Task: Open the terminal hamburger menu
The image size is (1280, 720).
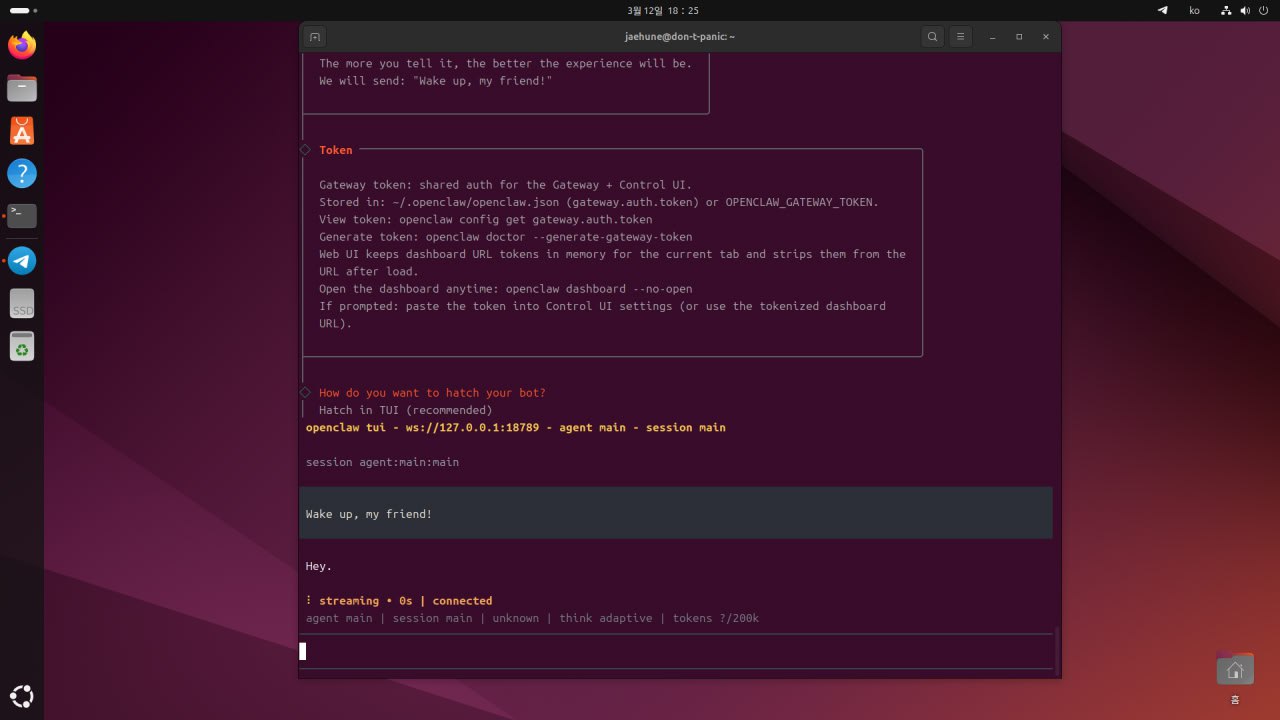Action: click(x=960, y=36)
